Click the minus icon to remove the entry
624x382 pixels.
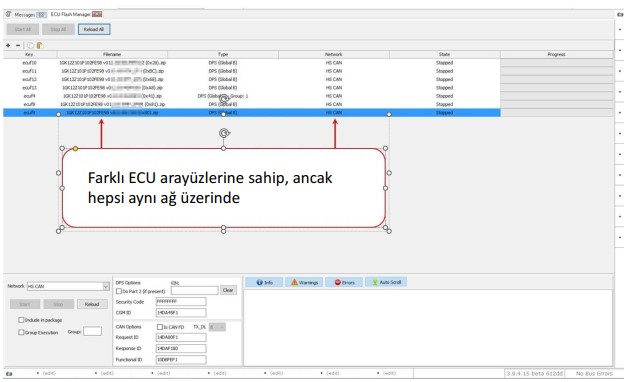(18, 45)
